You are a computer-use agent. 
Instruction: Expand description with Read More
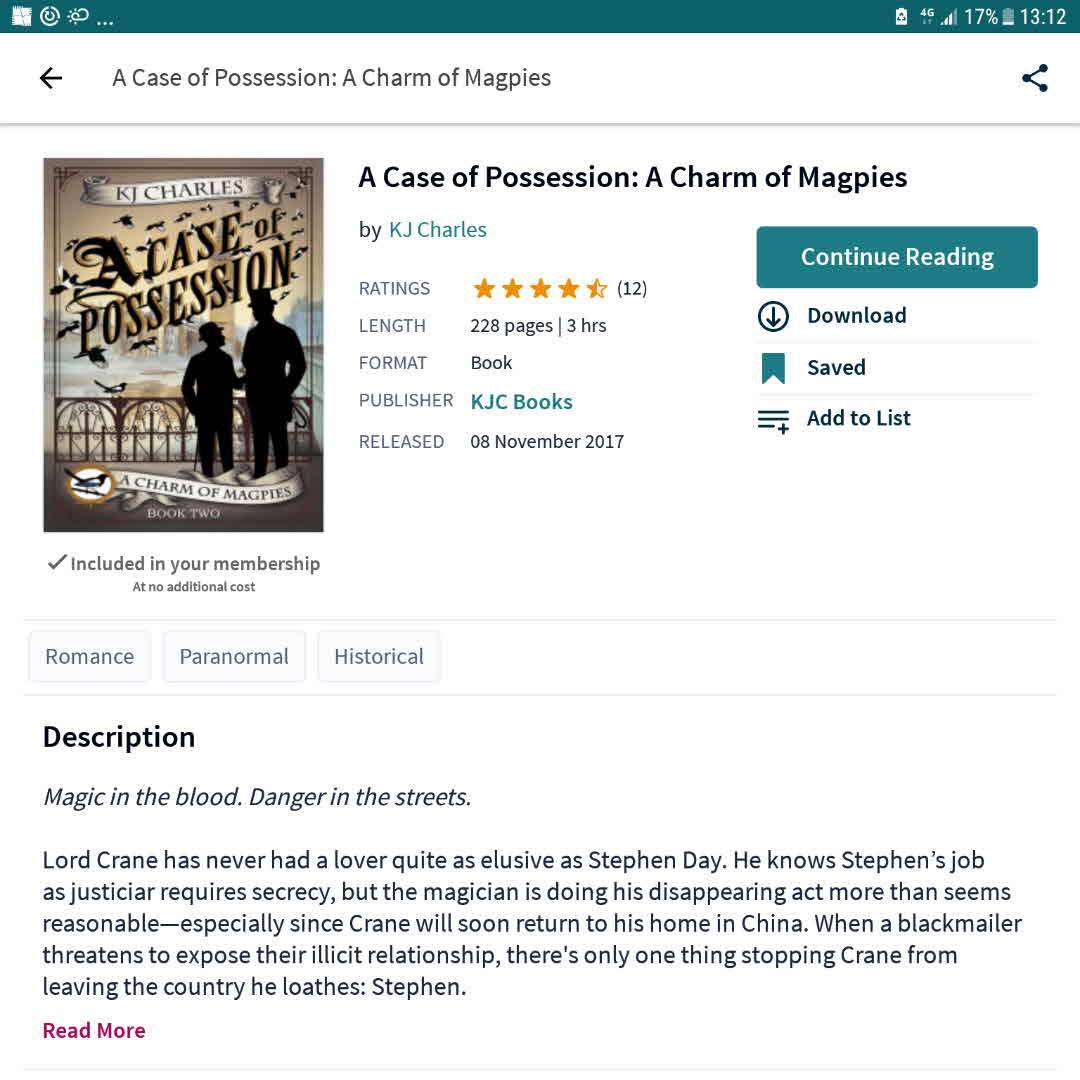(94, 1031)
